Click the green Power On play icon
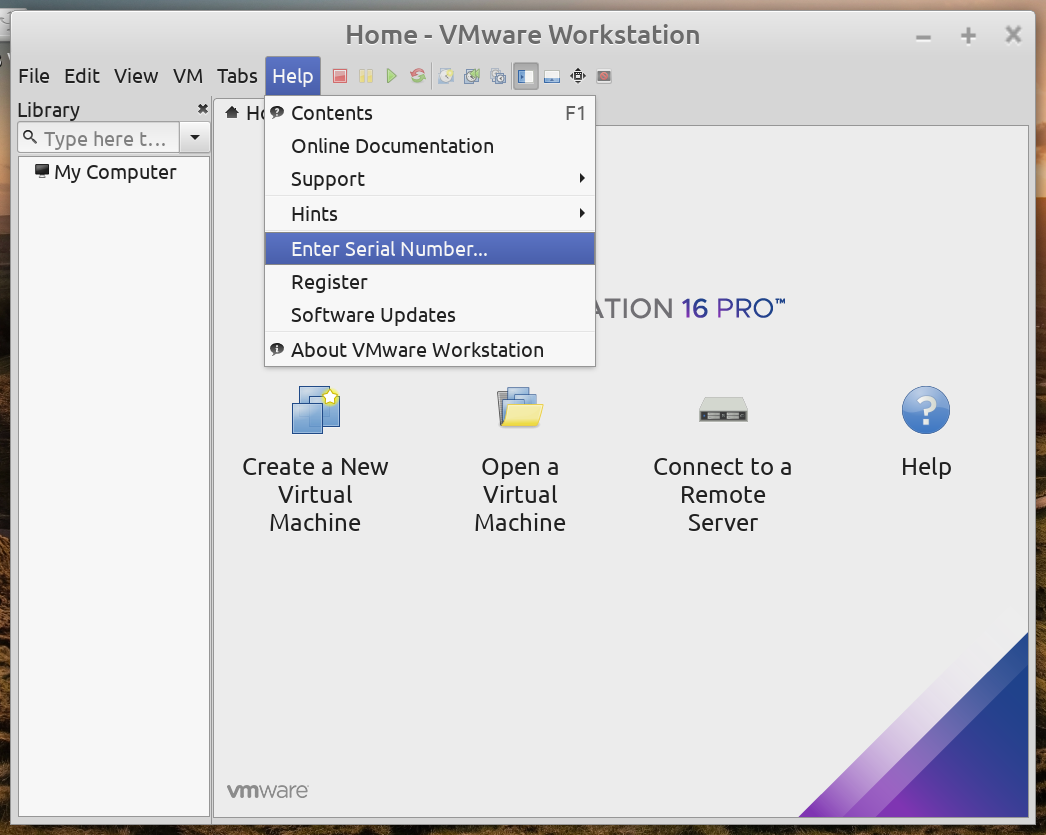Image resolution: width=1046 pixels, height=835 pixels. click(x=392, y=76)
